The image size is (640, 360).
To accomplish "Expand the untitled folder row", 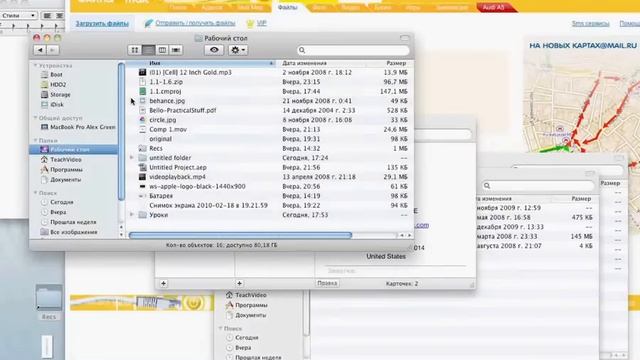I will [x=131, y=158].
